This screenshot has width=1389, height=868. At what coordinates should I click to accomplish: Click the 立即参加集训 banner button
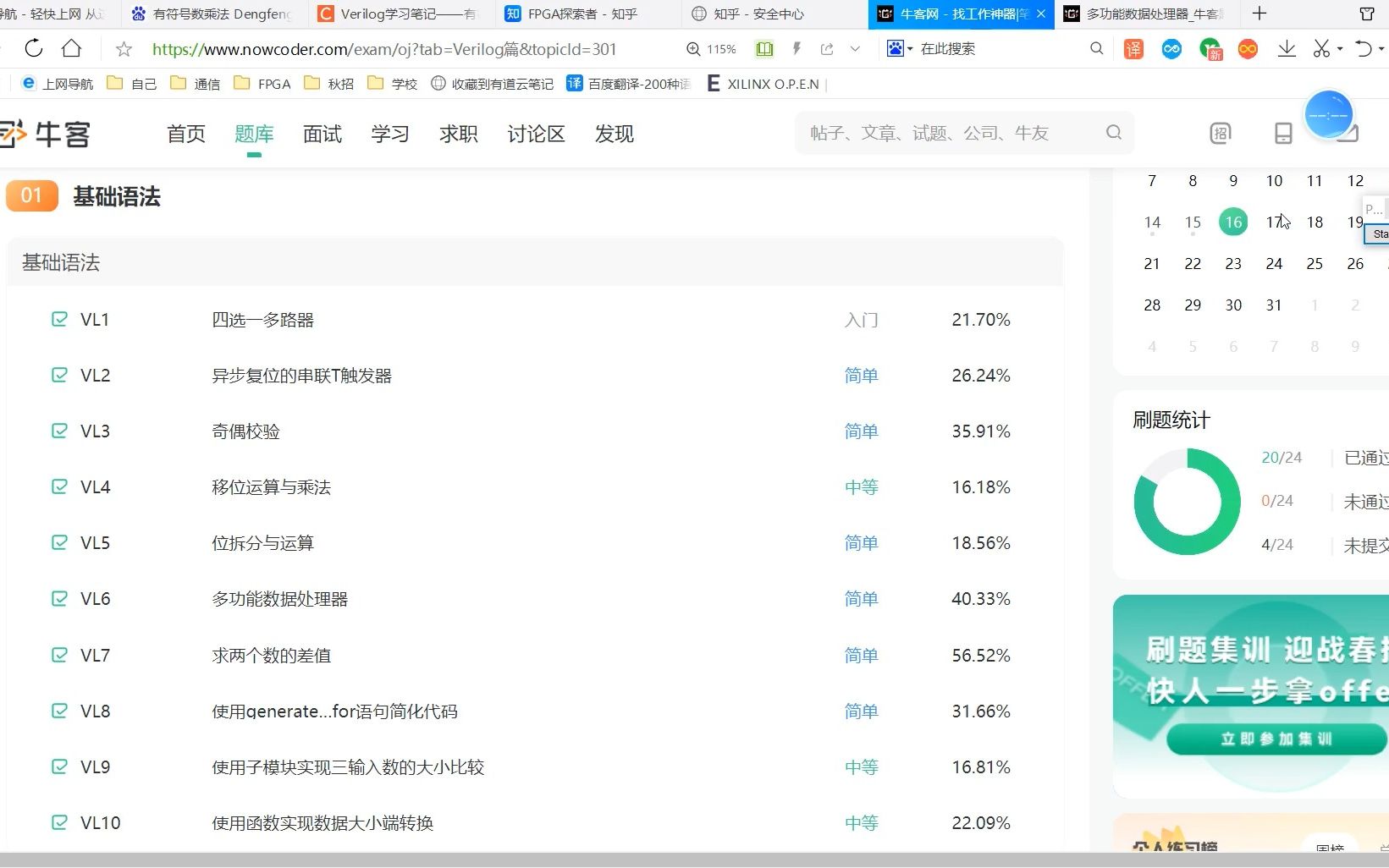1275,739
